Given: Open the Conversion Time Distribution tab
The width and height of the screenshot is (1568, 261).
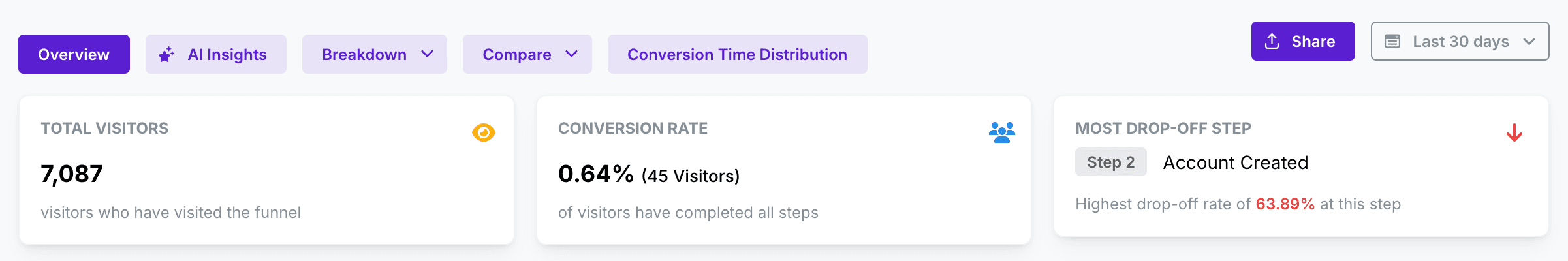Looking at the screenshot, I should click(737, 54).
